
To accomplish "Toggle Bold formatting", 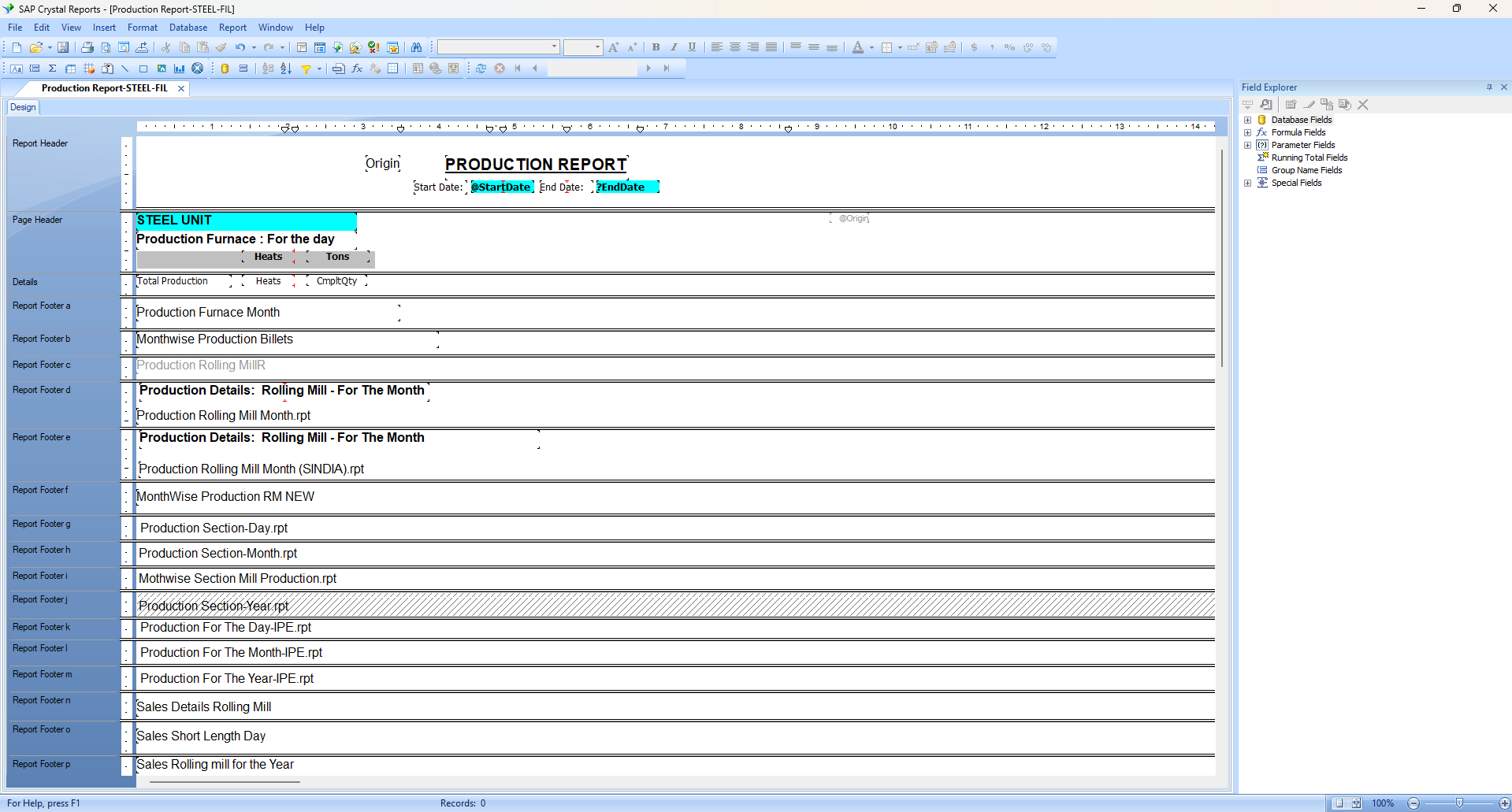I will tap(656, 47).
